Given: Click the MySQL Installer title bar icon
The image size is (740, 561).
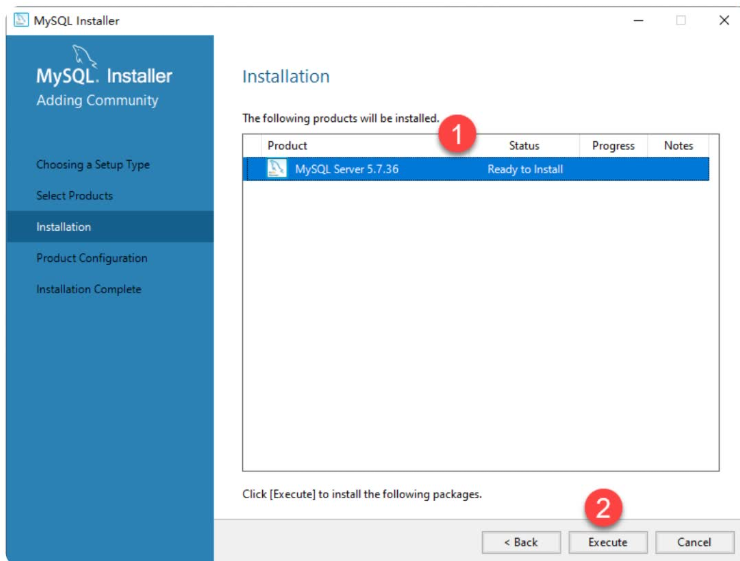Looking at the screenshot, I should 21,20.
